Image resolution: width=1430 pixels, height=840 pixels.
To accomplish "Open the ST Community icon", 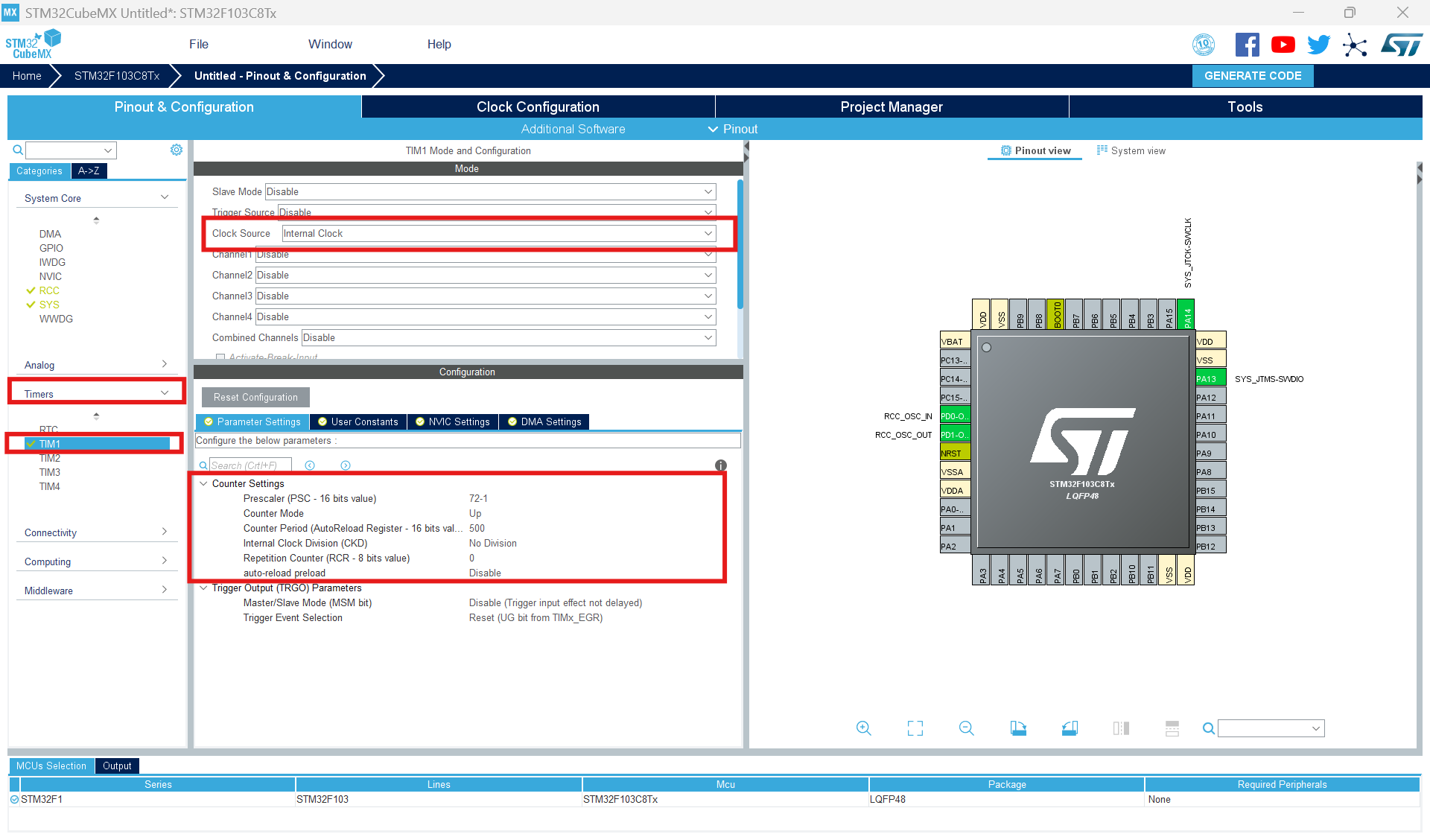I will click(x=1355, y=45).
